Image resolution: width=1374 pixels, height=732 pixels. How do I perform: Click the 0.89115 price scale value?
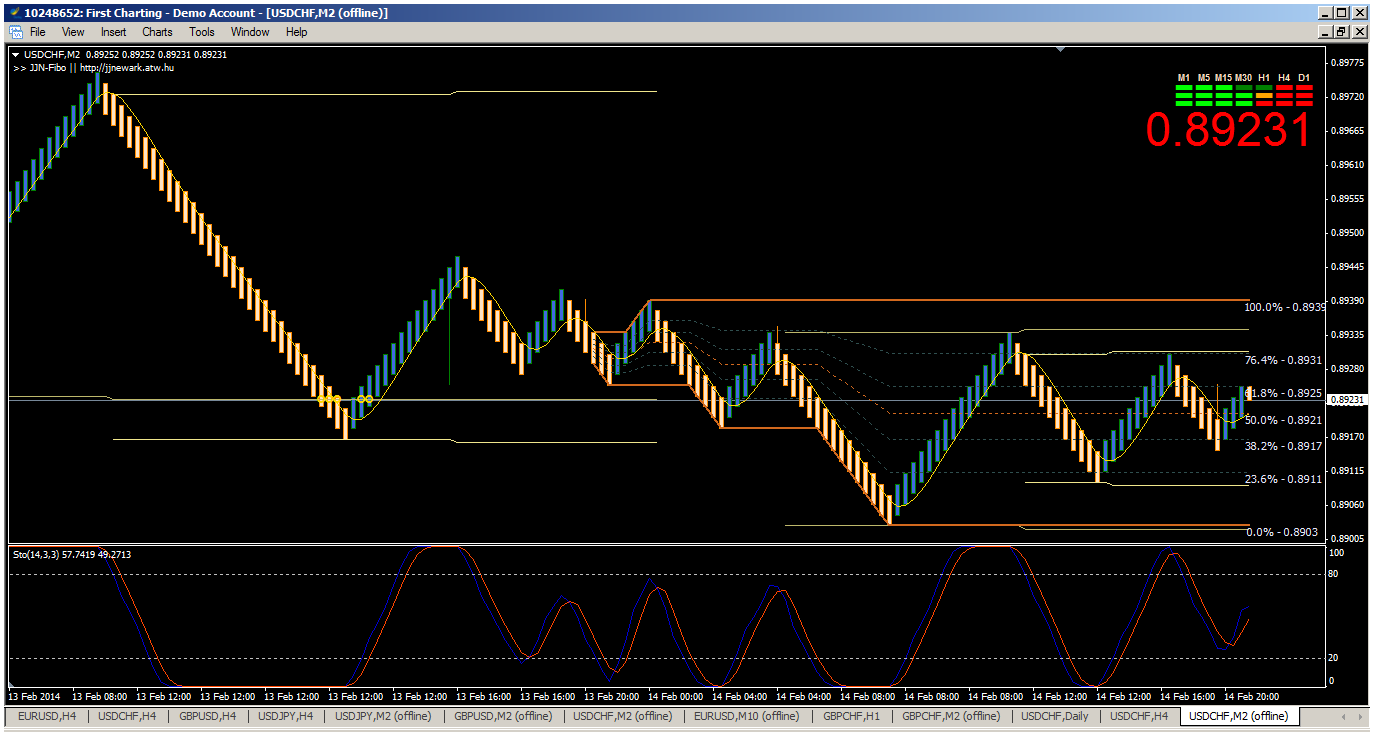1349,470
